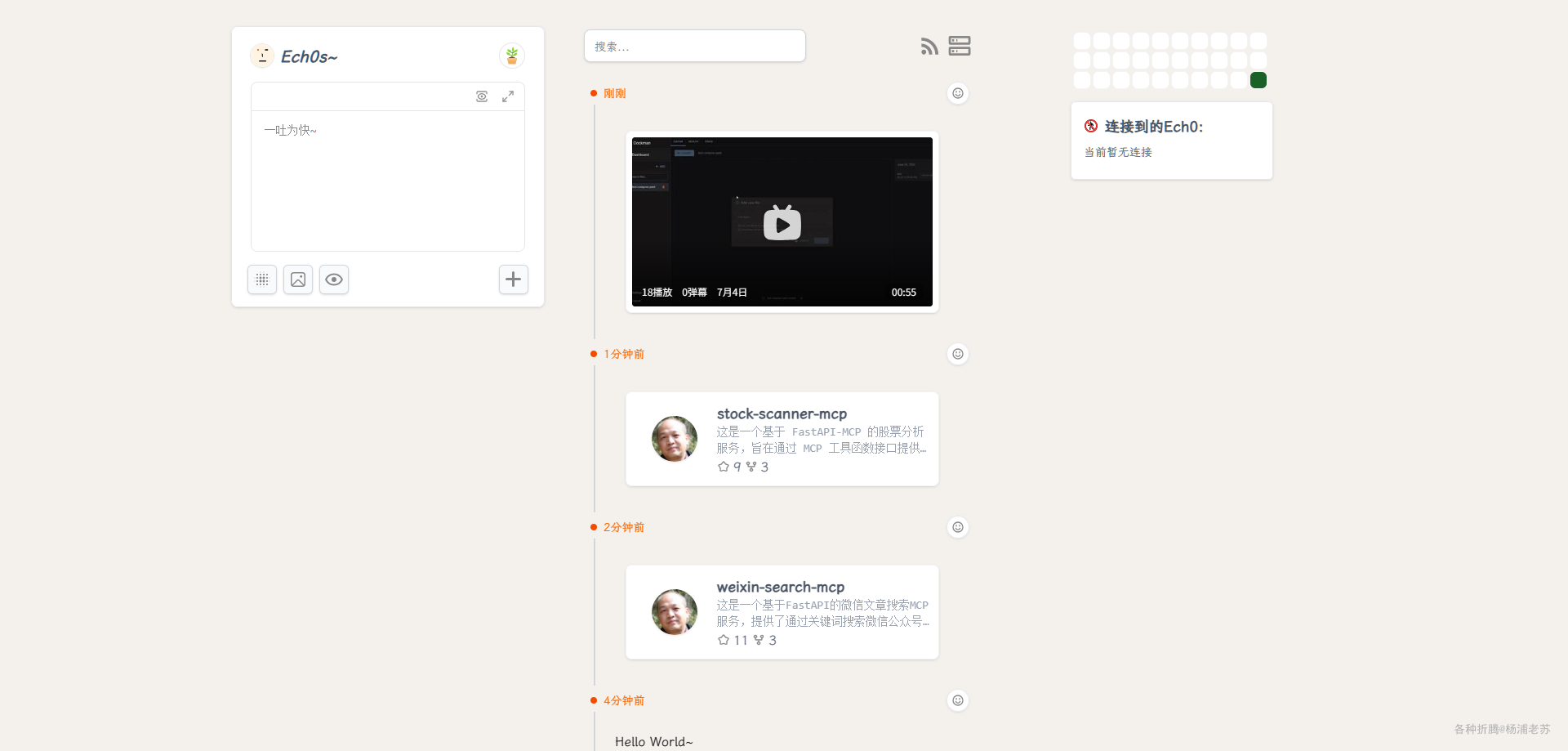Click the 连接到的Ech0: heading
The image size is (1568, 751).
point(1154,127)
